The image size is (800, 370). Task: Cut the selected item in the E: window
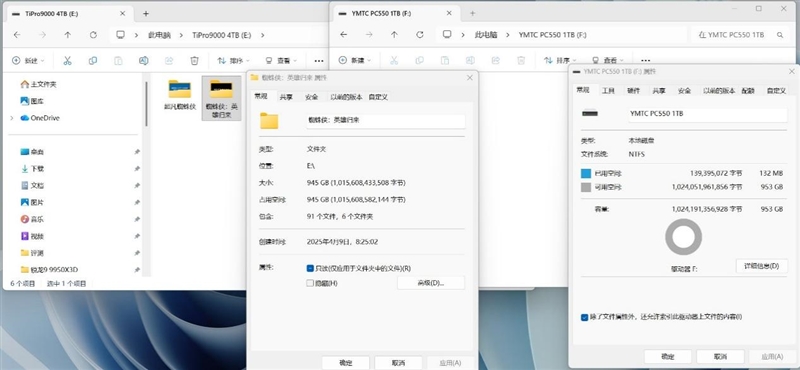tap(67, 61)
